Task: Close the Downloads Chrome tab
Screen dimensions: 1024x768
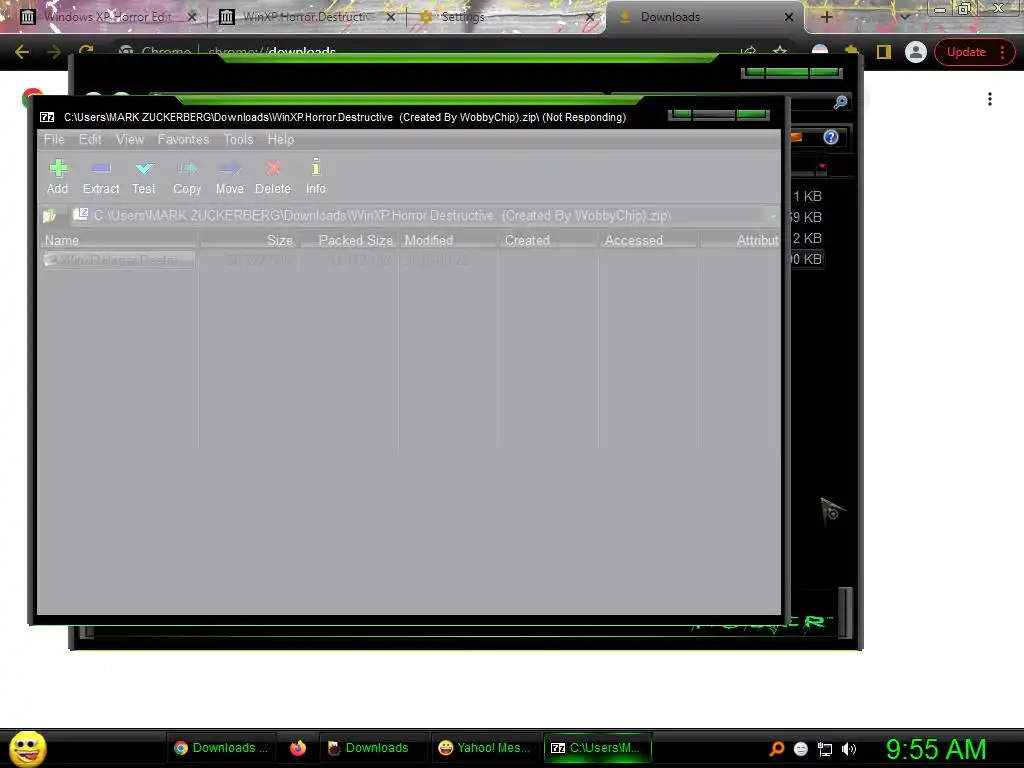Action: tap(789, 17)
